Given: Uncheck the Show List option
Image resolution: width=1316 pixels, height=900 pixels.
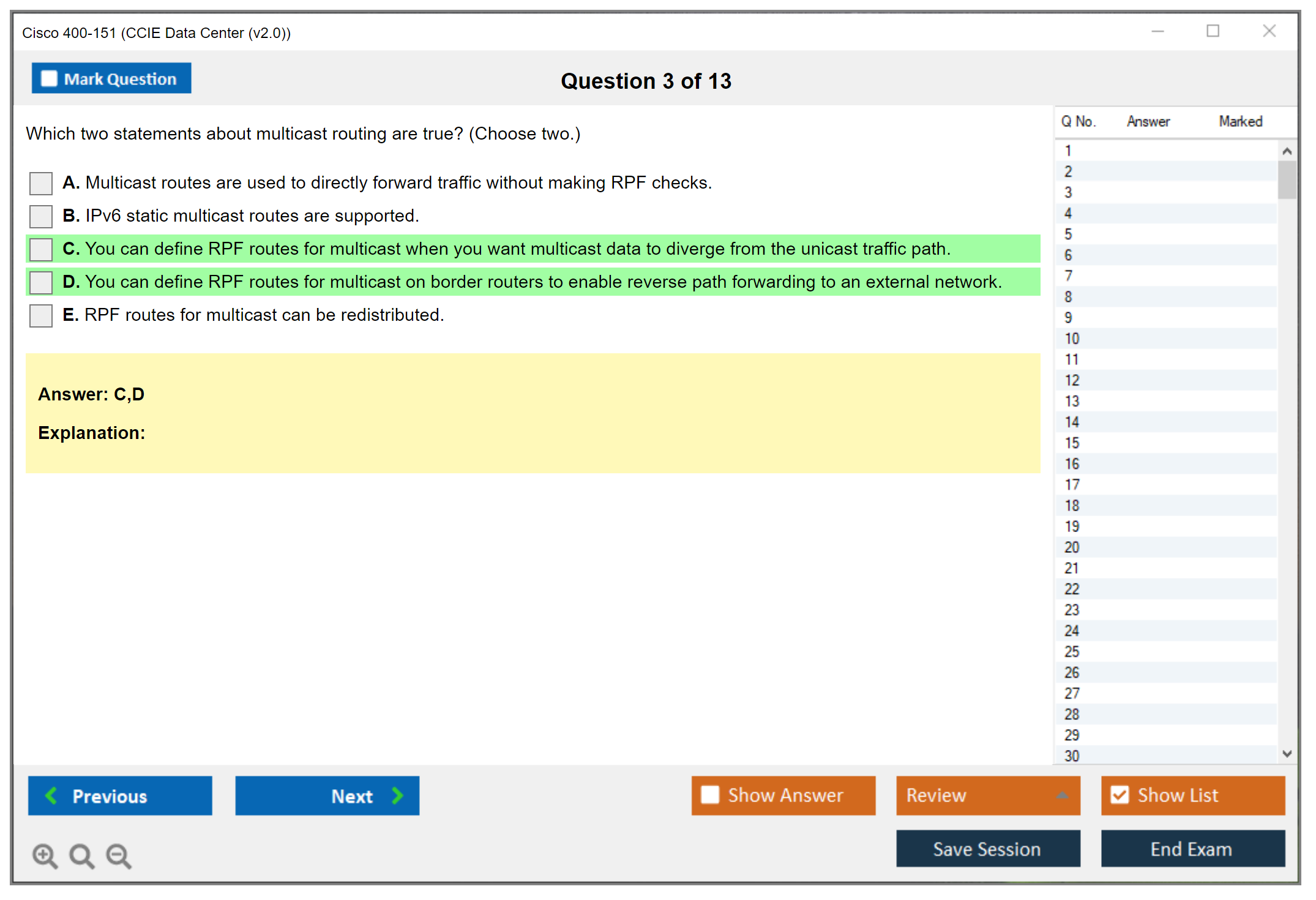Looking at the screenshot, I should [1120, 795].
